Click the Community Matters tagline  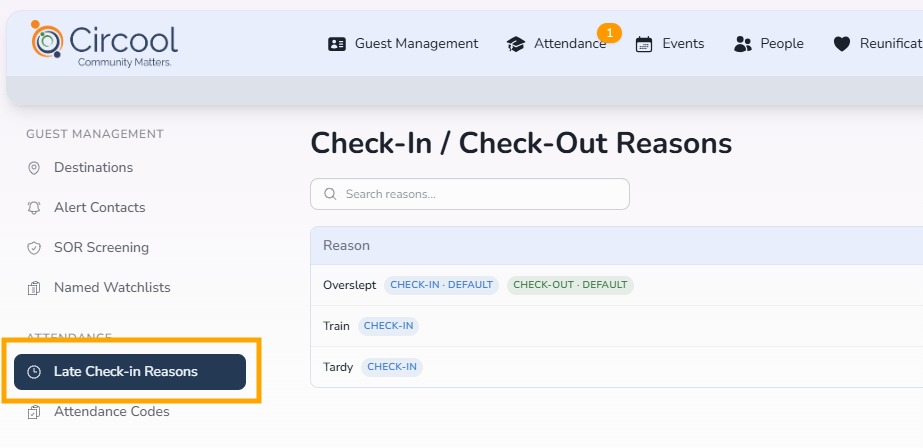click(x=125, y=62)
